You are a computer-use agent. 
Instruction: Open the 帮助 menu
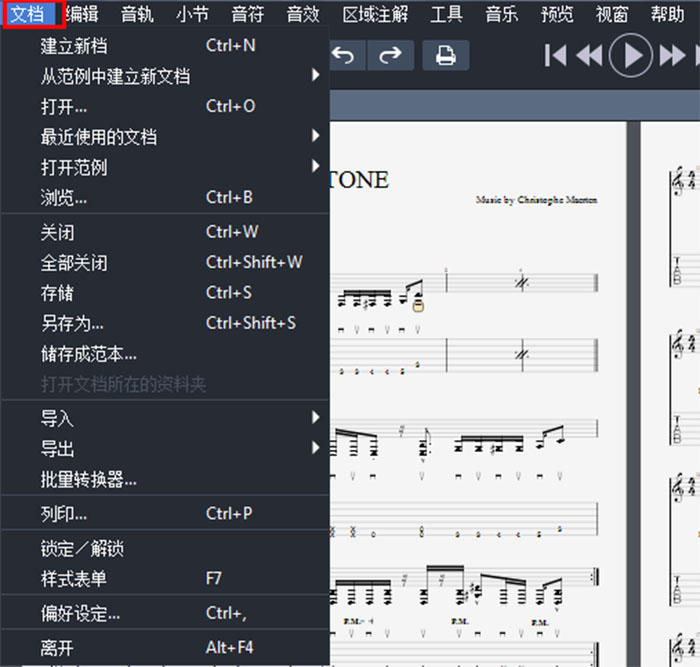(x=667, y=14)
